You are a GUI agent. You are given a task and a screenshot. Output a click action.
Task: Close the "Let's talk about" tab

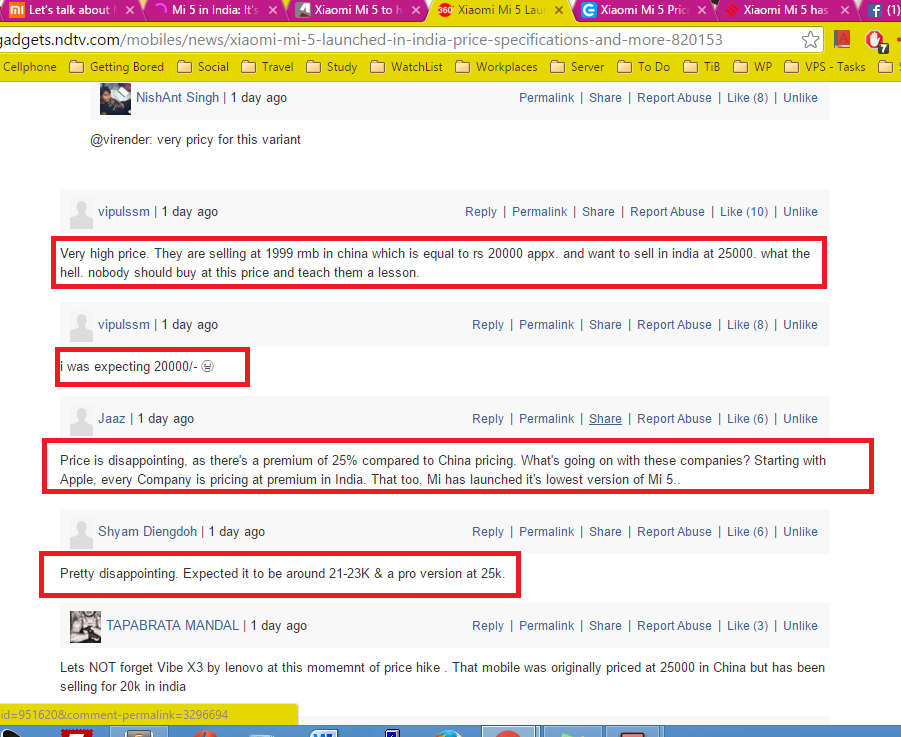pos(130,11)
